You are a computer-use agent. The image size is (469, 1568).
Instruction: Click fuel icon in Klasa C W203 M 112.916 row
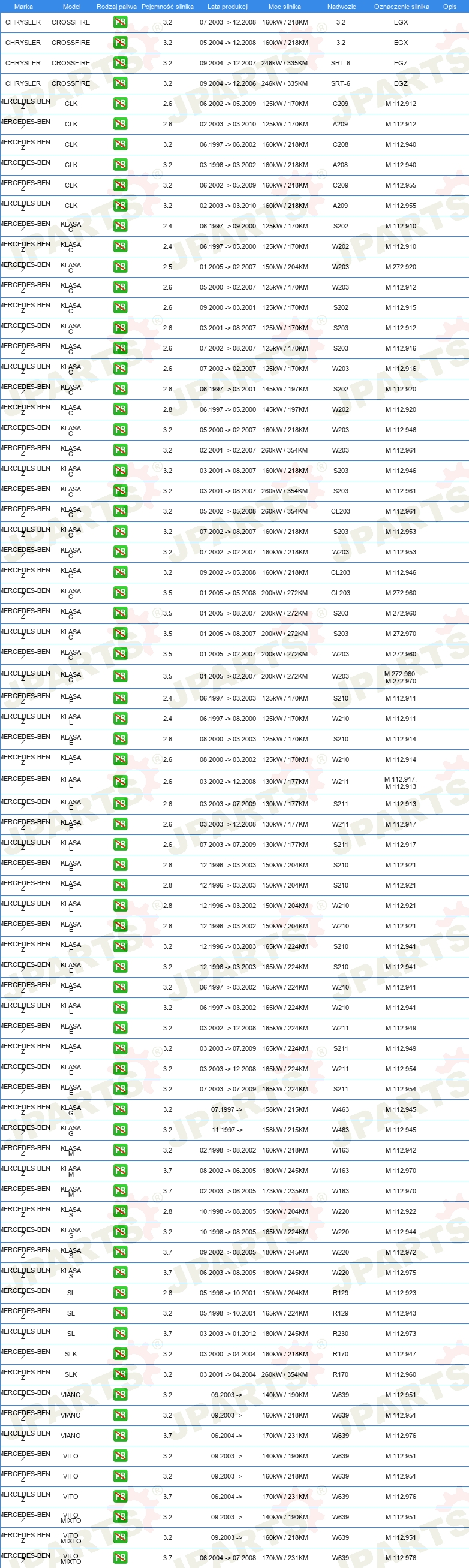(x=120, y=369)
